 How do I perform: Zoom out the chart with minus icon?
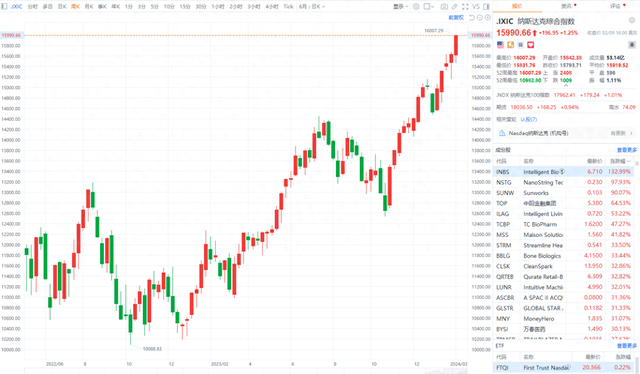(480, 18)
